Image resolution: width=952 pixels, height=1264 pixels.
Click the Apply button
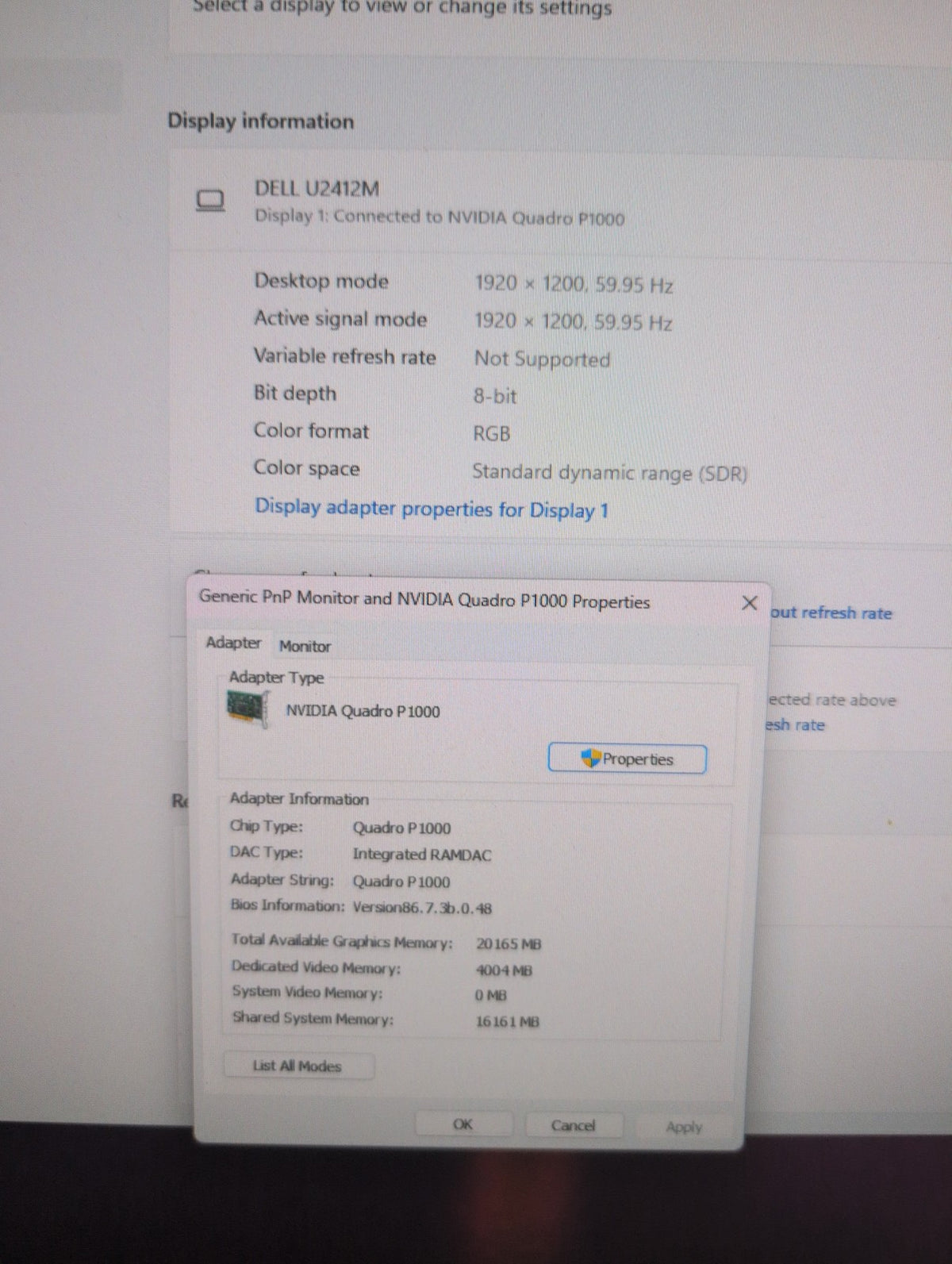(x=684, y=1127)
